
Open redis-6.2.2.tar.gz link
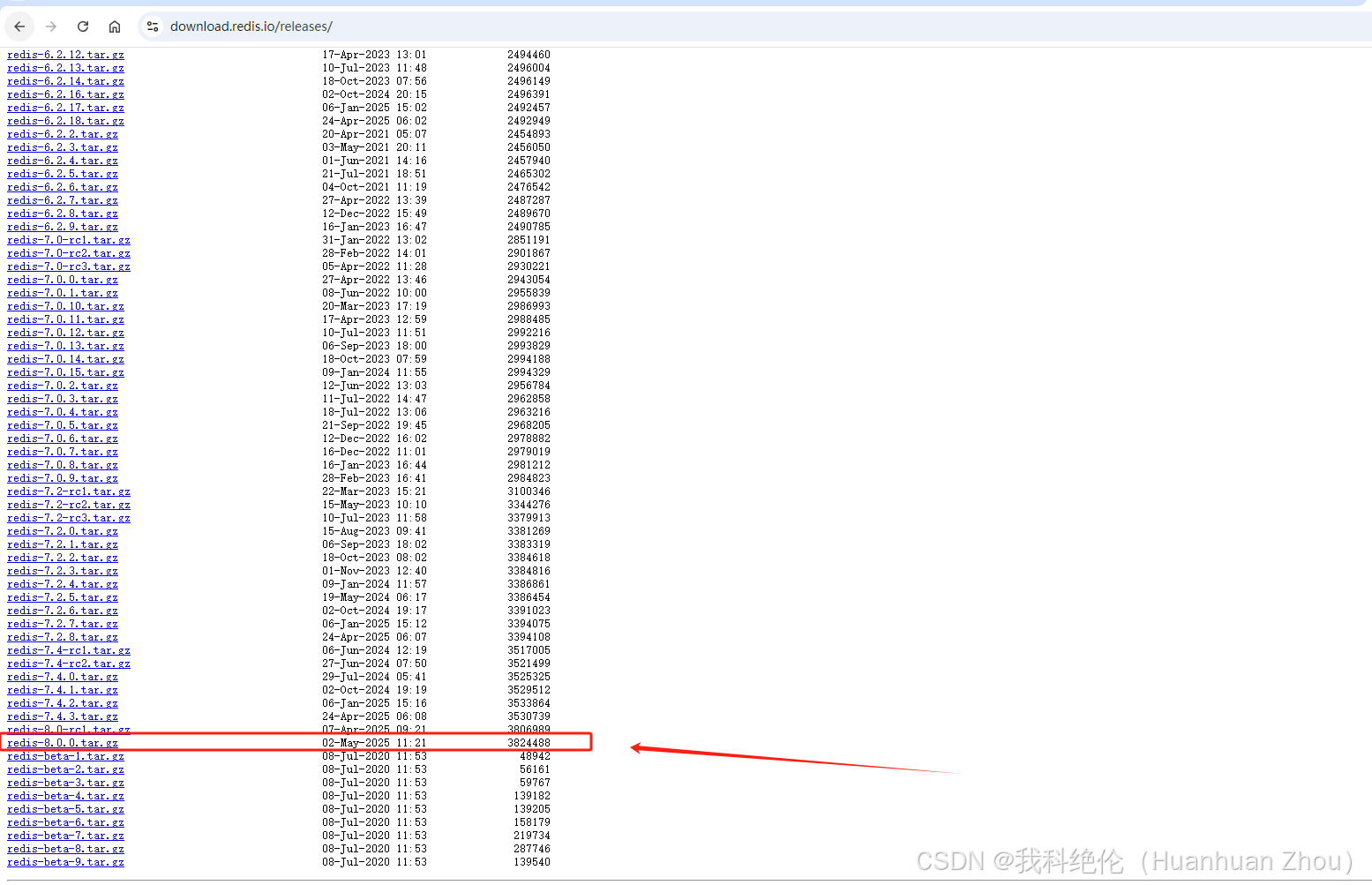click(63, 134)
